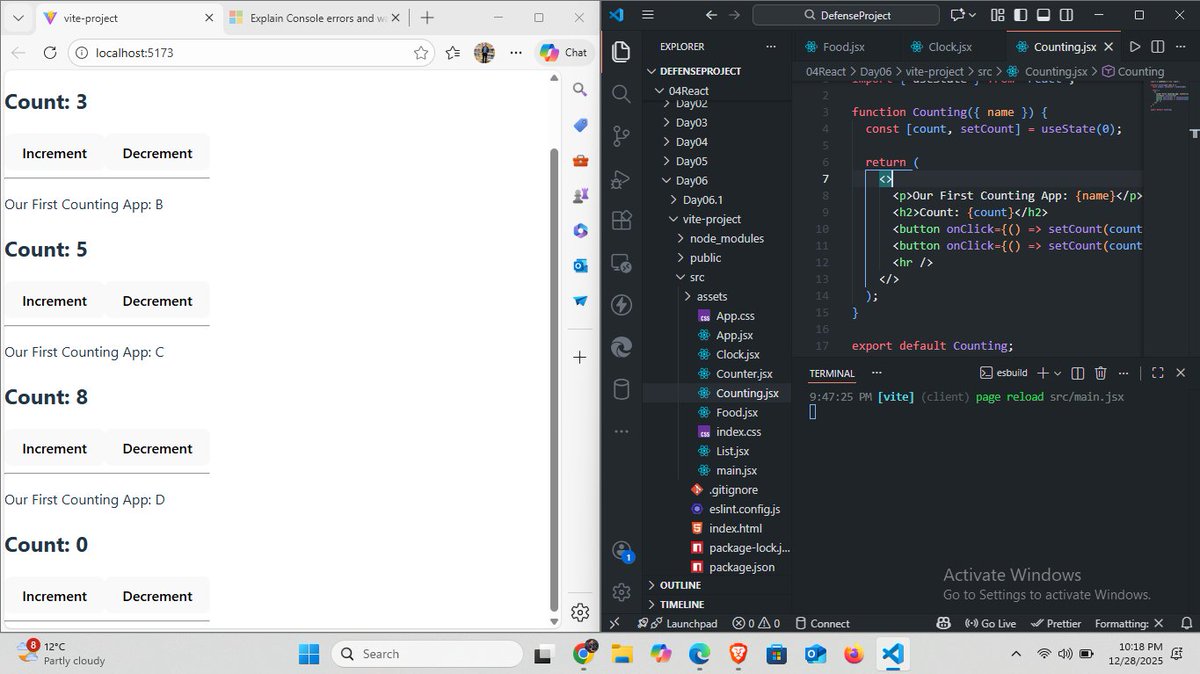Open a new browser tab with plus button
This screenshot has width=1200, height=674.
click(x=427, y=18)
